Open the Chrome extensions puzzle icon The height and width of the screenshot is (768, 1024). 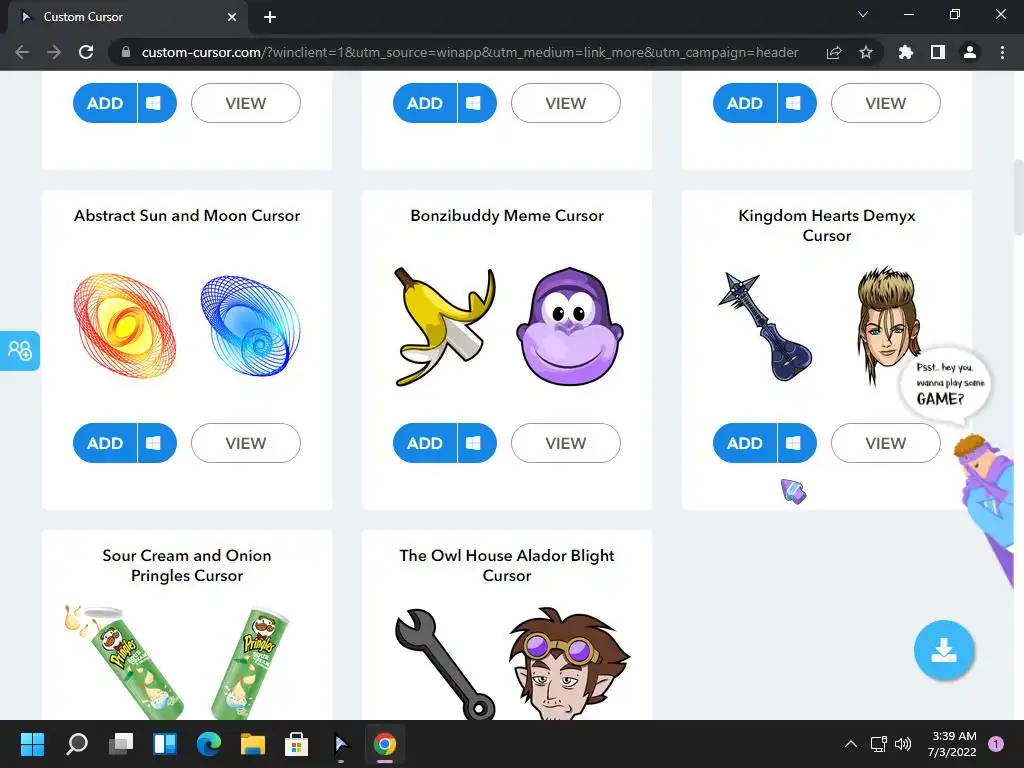(906, 52)
